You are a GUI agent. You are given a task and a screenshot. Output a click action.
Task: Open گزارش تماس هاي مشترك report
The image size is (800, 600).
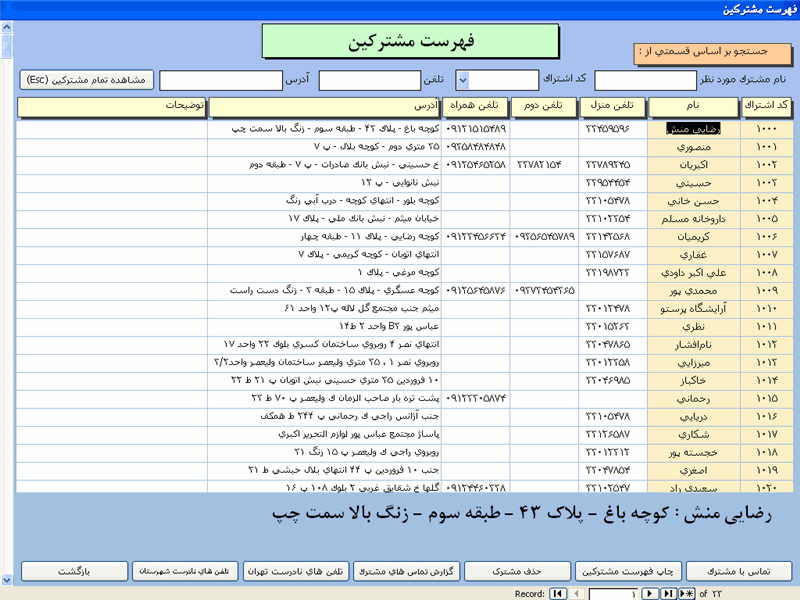[406, 571]
